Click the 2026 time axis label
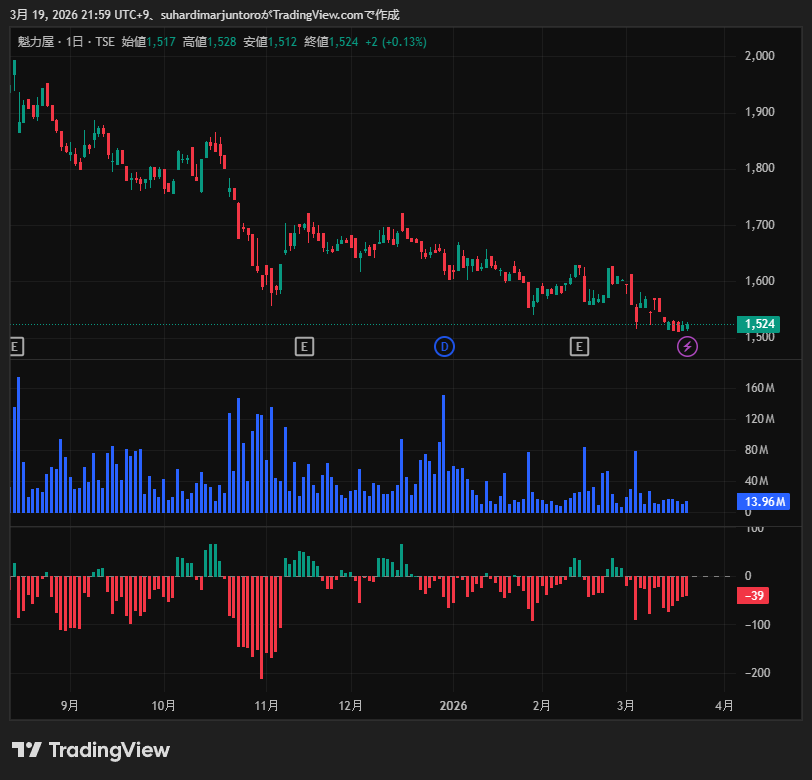The image size is (812, 780). point(453,706)
